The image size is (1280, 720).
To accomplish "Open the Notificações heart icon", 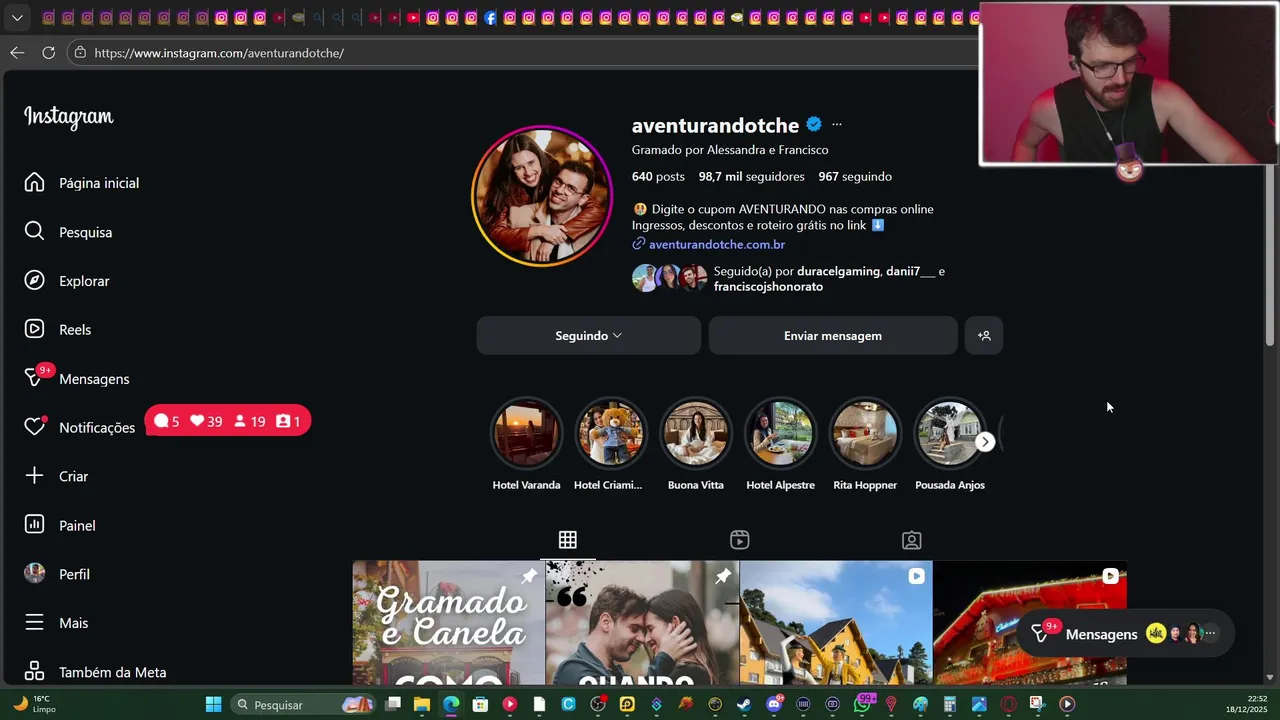I will pyautogui.click(x=35, y=426).
